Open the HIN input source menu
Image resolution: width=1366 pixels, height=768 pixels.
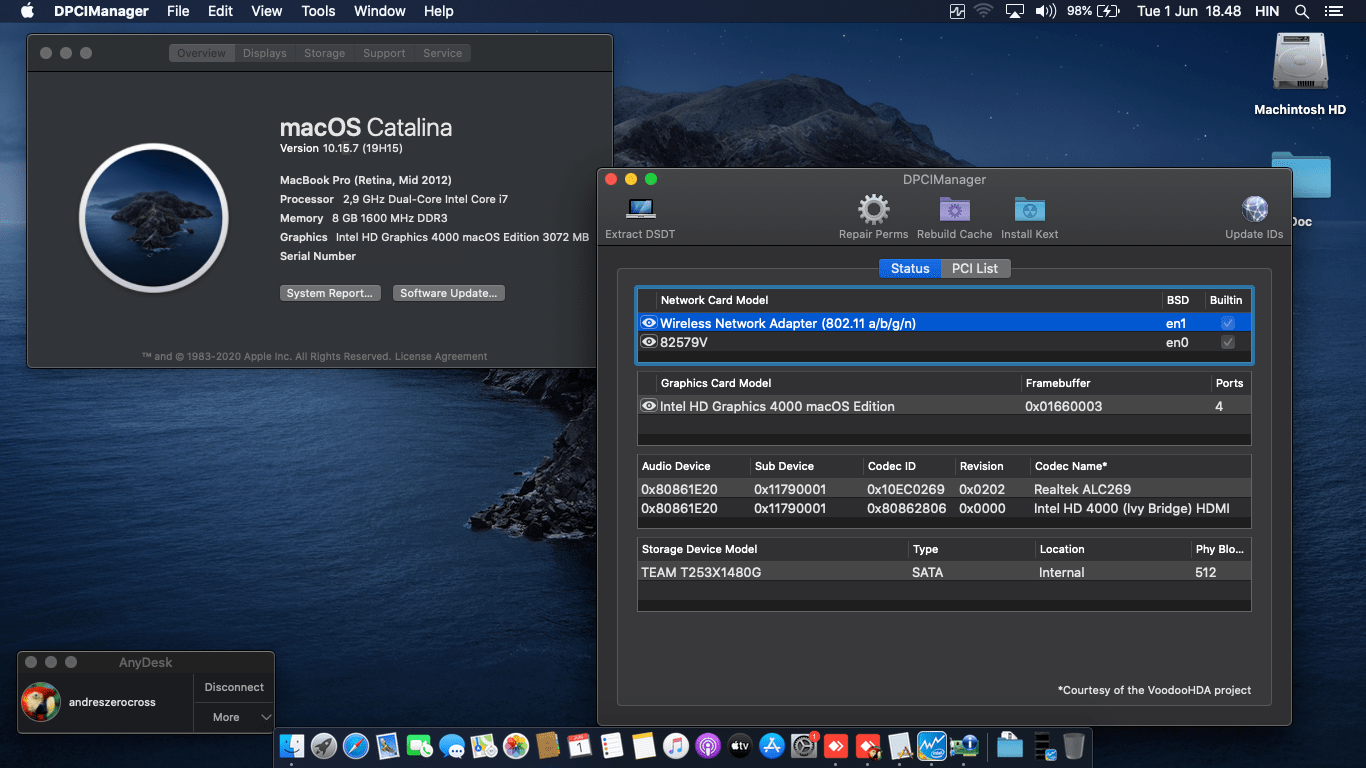tap(1267, 11)
